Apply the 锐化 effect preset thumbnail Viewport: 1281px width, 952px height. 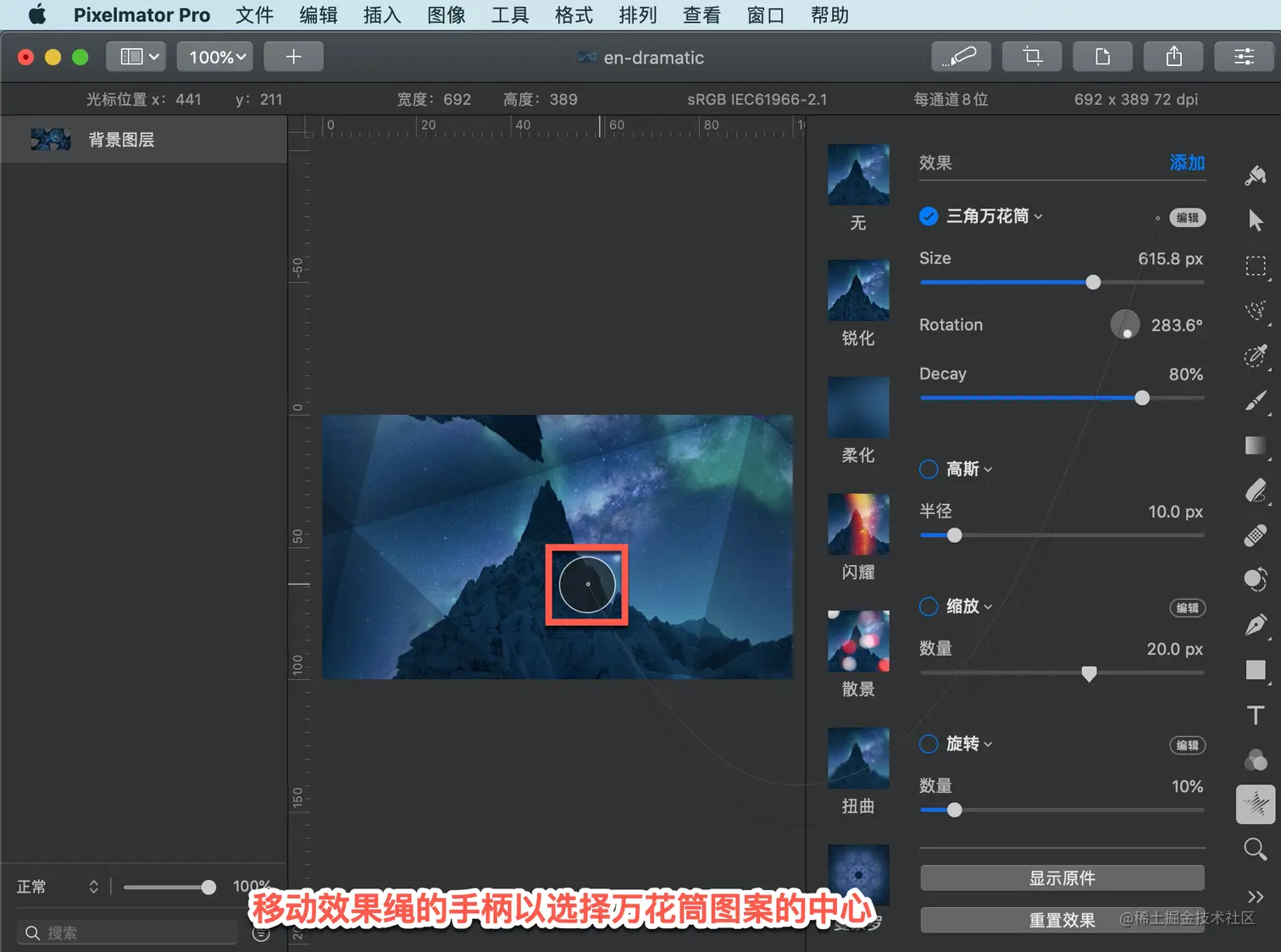[x=858, y=290]
